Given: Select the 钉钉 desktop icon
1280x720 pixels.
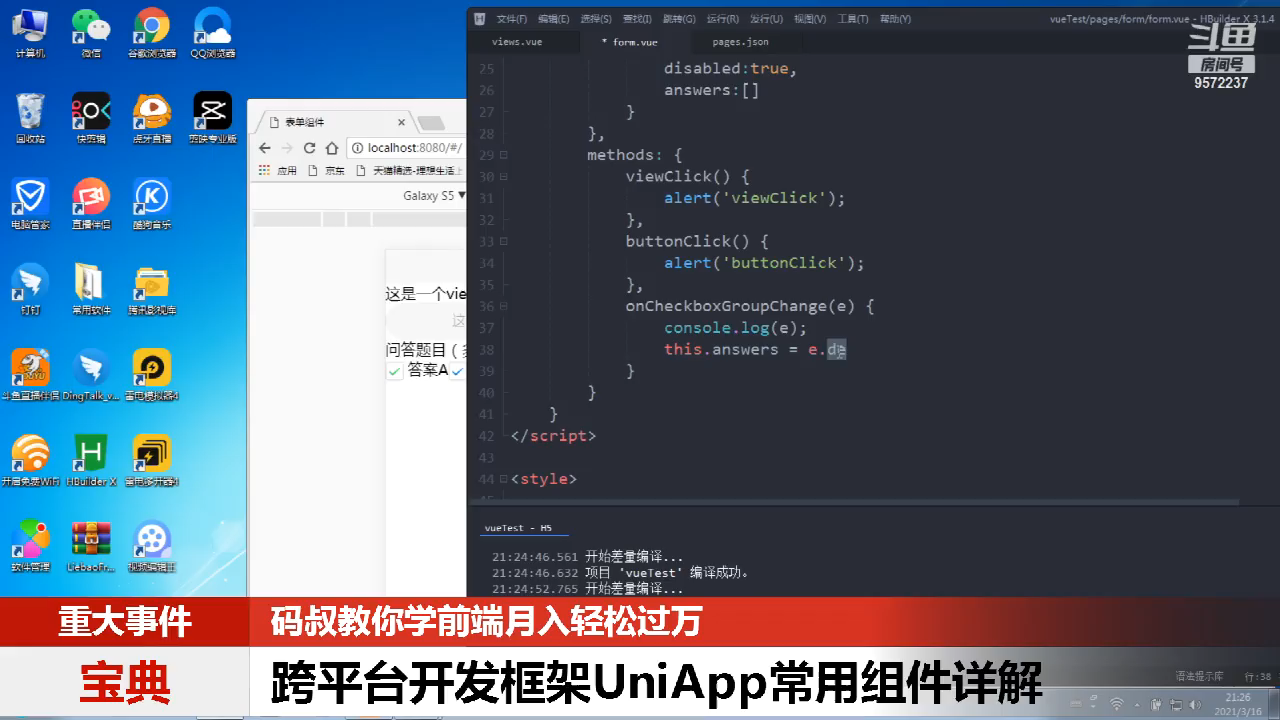Looking at the screenshot, I should 30,290.
